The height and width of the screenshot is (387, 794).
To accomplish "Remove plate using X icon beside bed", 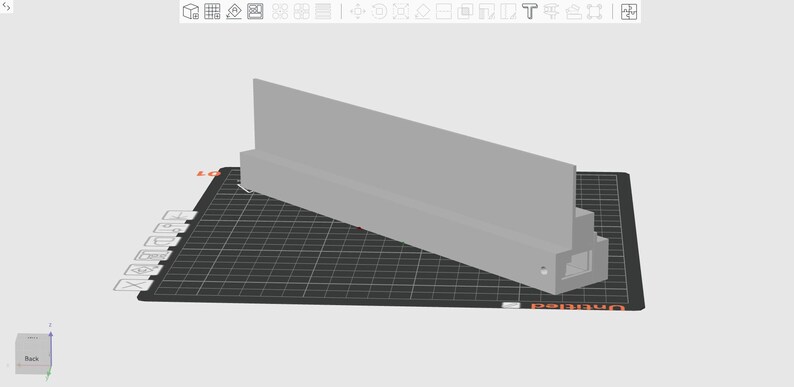I will 133,285.
